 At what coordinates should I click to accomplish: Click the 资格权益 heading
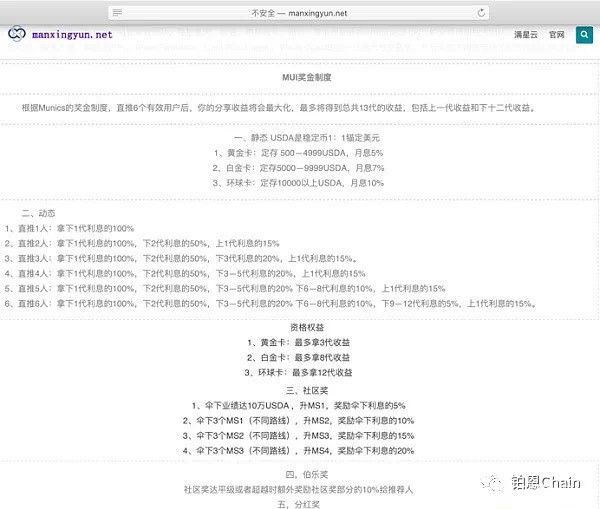(x=307, y=327)
